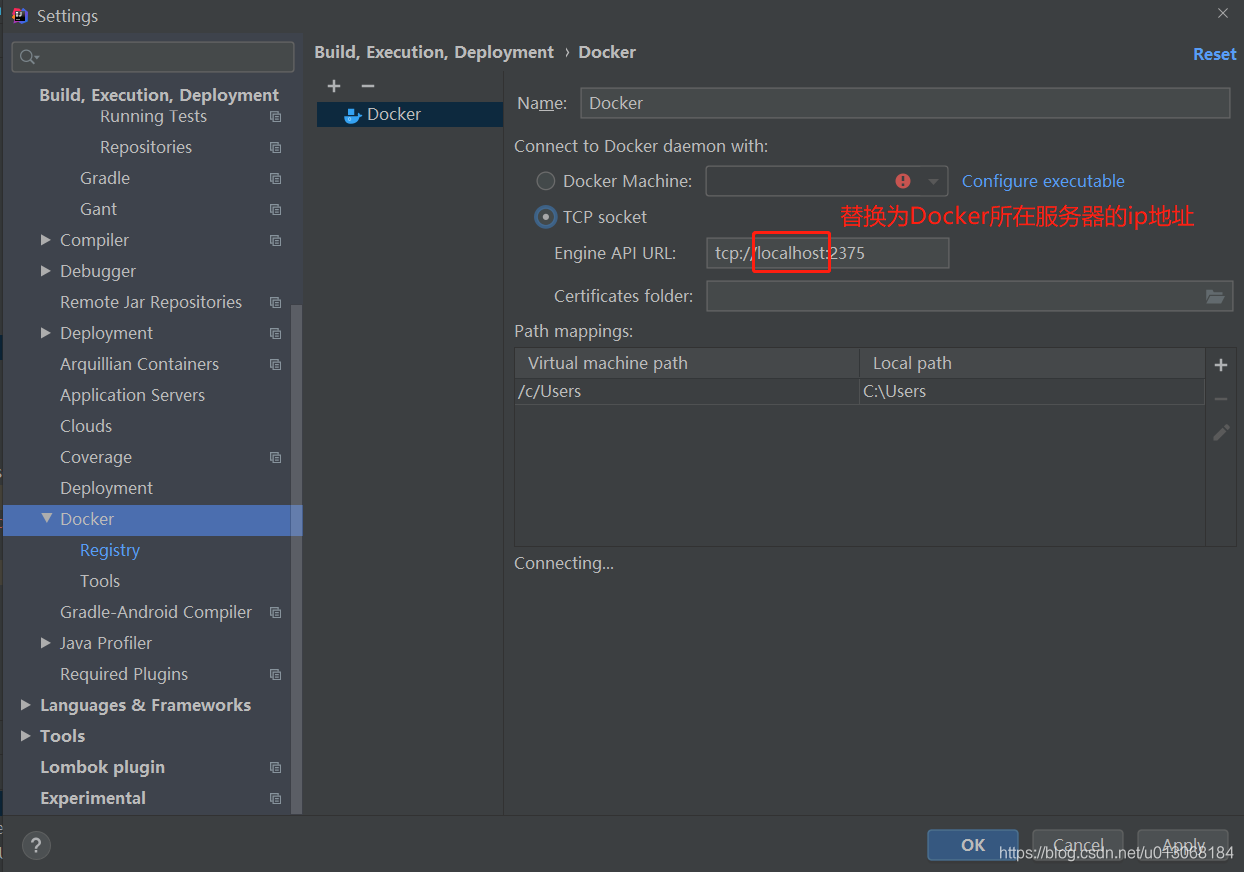This screenshot has width=1244, height=872.
Task: Click the OK button
Action: [973, 845]
